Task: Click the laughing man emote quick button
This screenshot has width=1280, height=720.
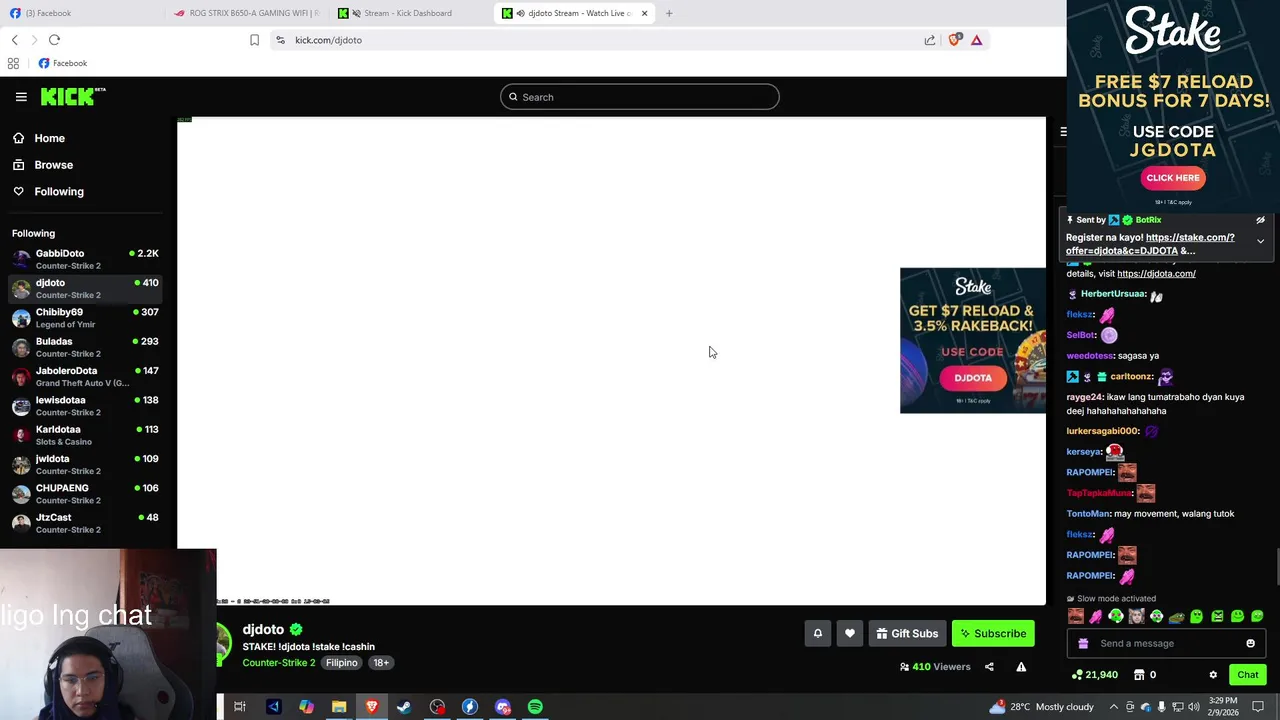Action: pos(1076,616)
